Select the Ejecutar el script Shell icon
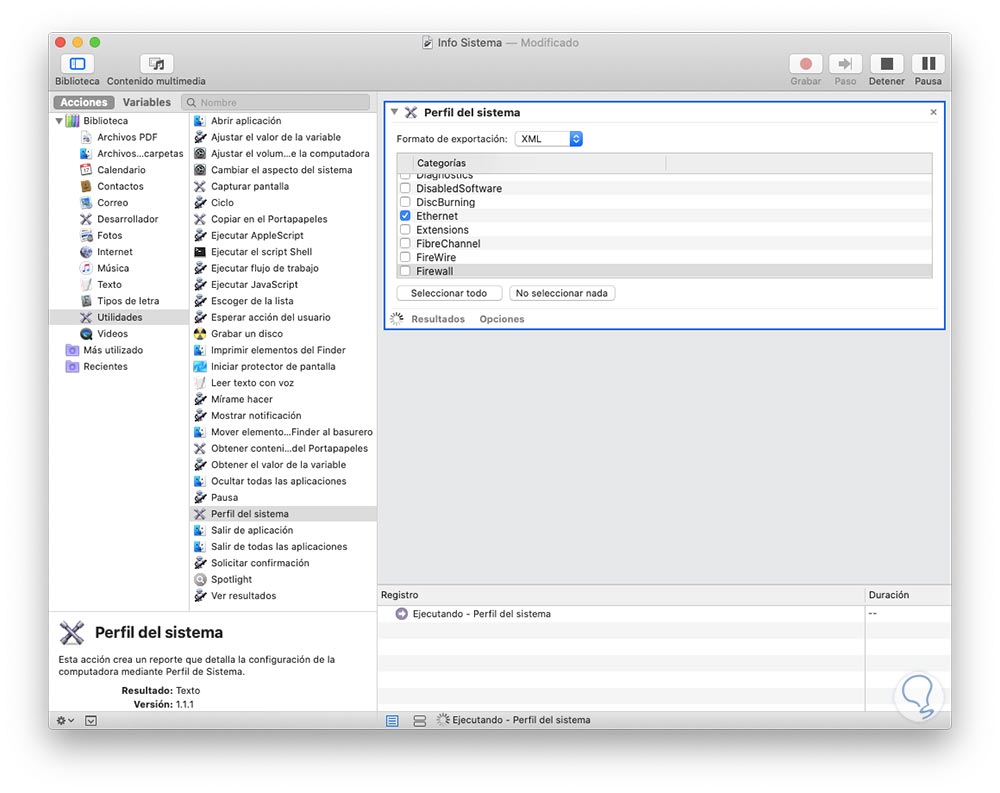Screen dimensions: 1000x793 coord(200,252)
